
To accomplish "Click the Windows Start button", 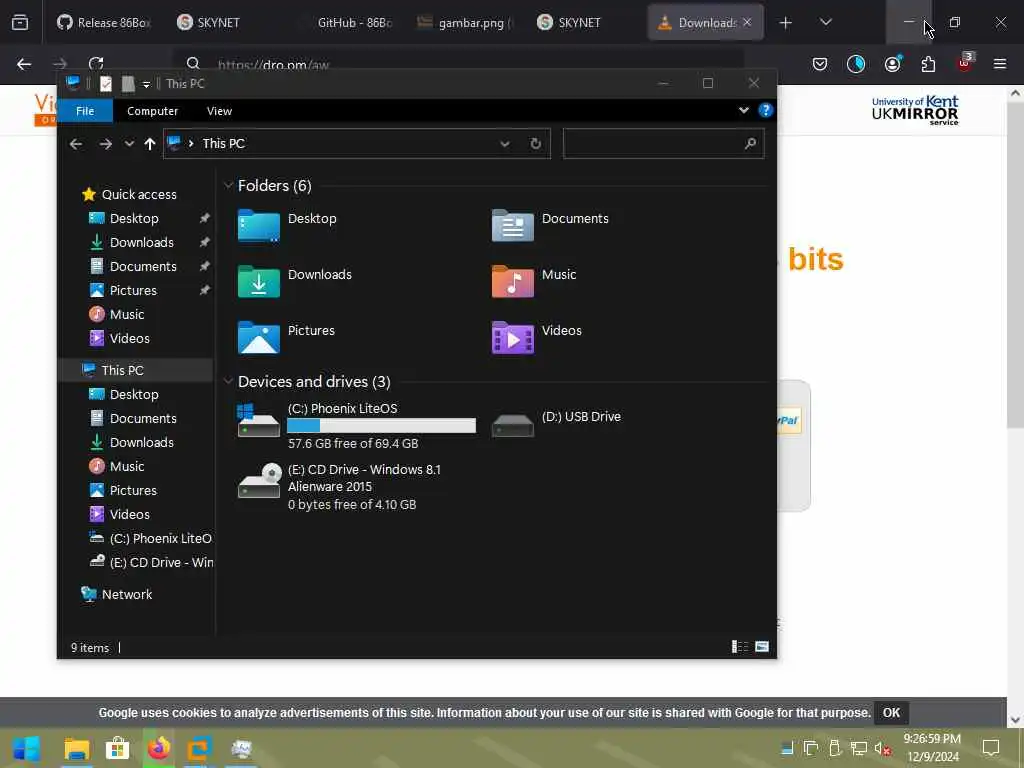I will point(26,748).
